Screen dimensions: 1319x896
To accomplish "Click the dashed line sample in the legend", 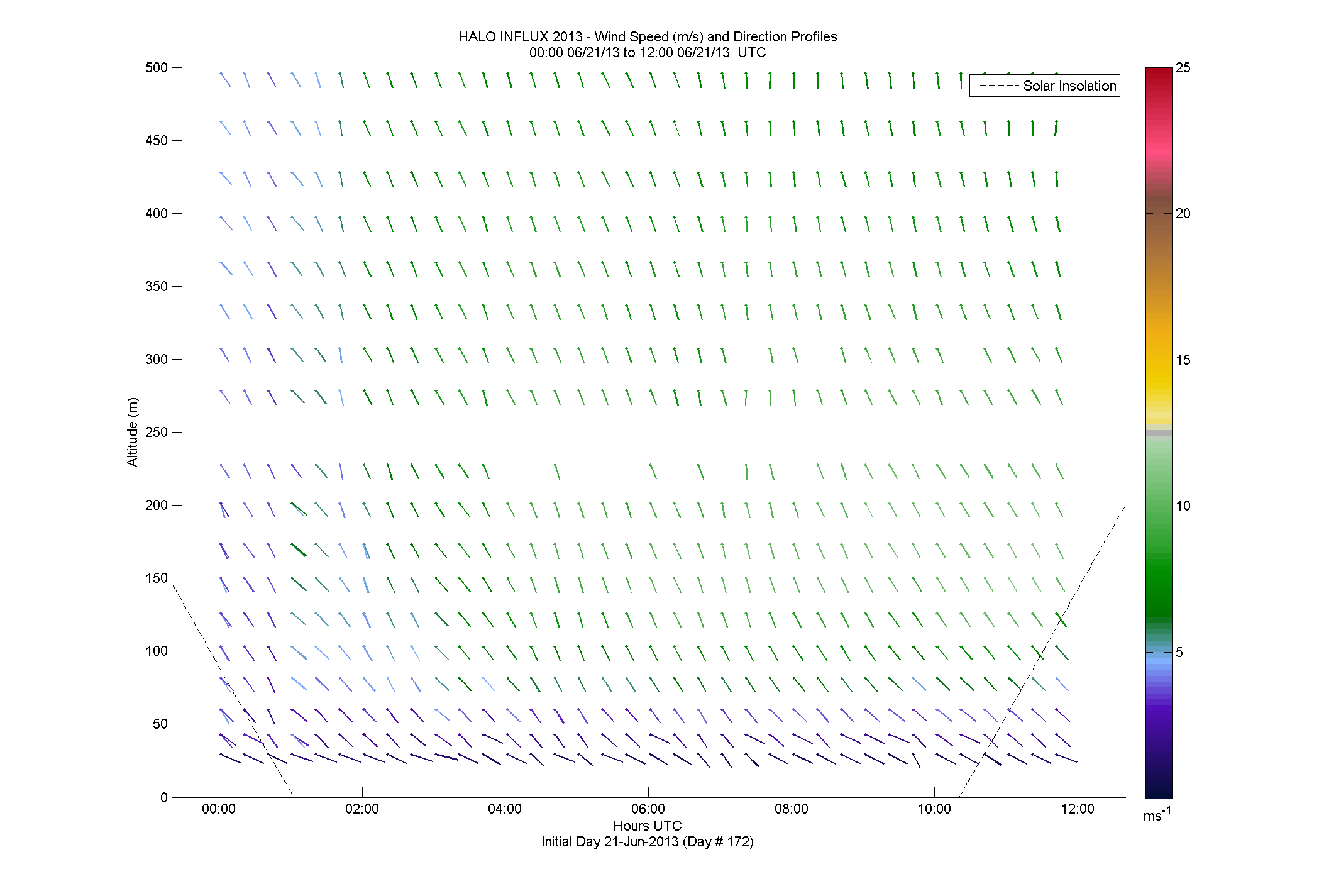I will point(998,86).
